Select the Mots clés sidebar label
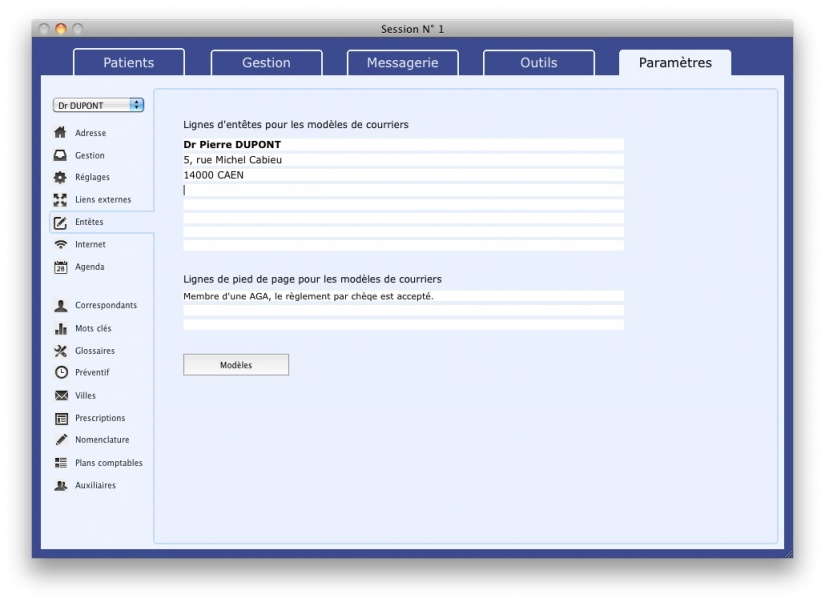Screen dimensions: 825x602 coord(93,328)
